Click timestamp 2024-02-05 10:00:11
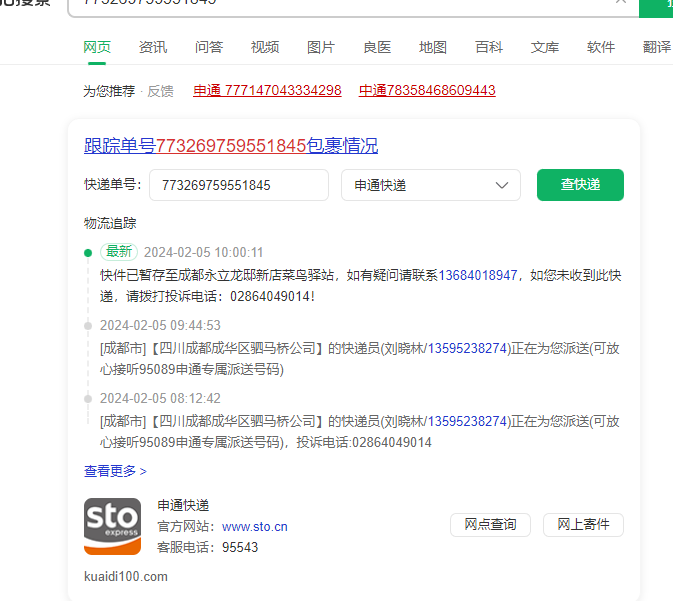The image size is (673, 601). [203, 252]
